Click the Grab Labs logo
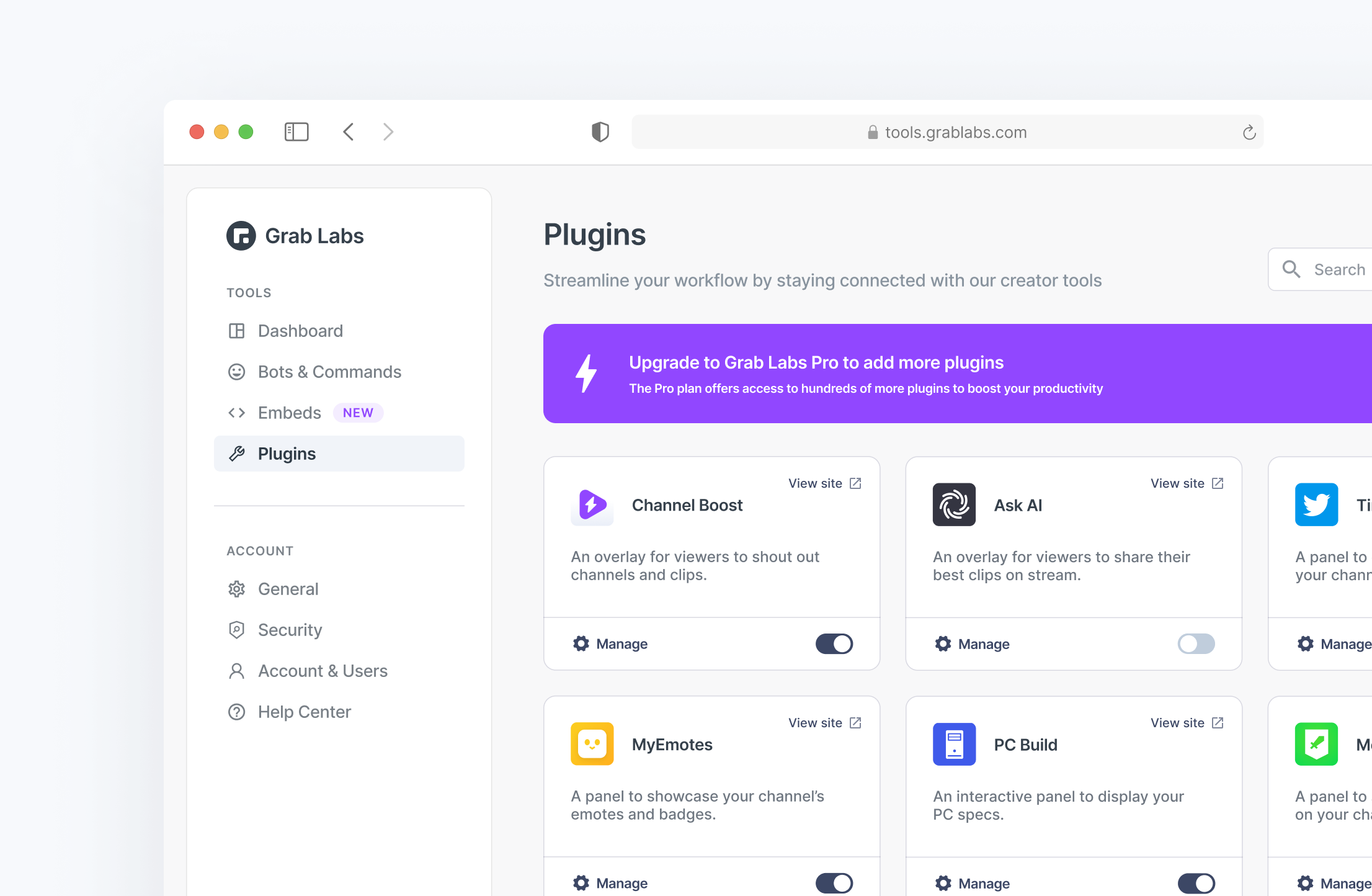This screenshot has height=896, width=1372. [241, 236]
